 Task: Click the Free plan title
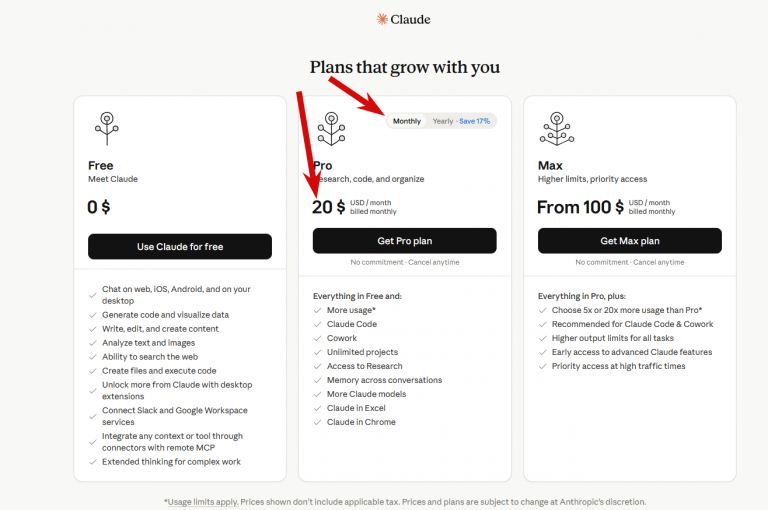click(100, 166)
